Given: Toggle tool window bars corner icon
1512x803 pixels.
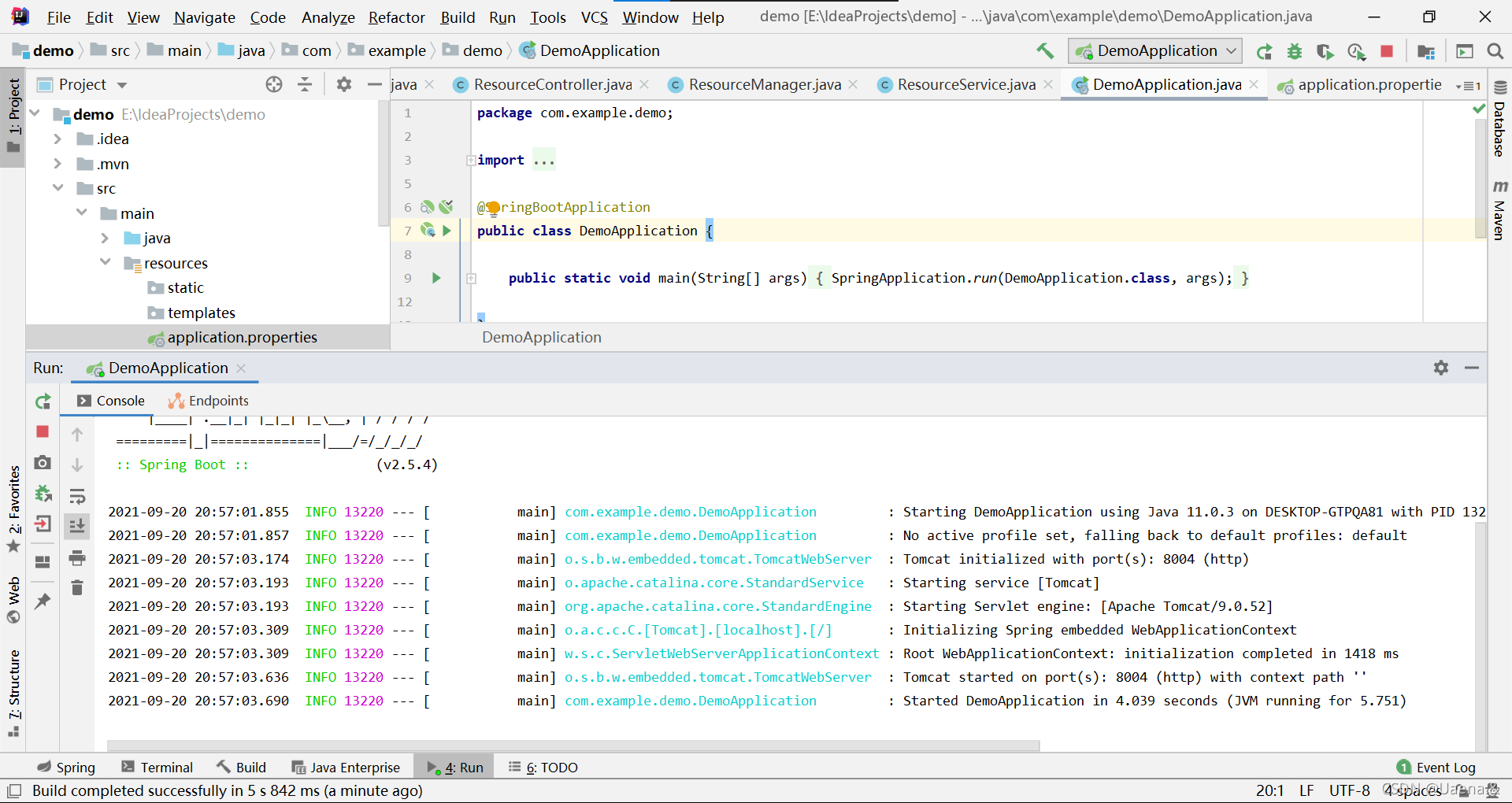Looking at the screenshot, I should coord(14,790).
